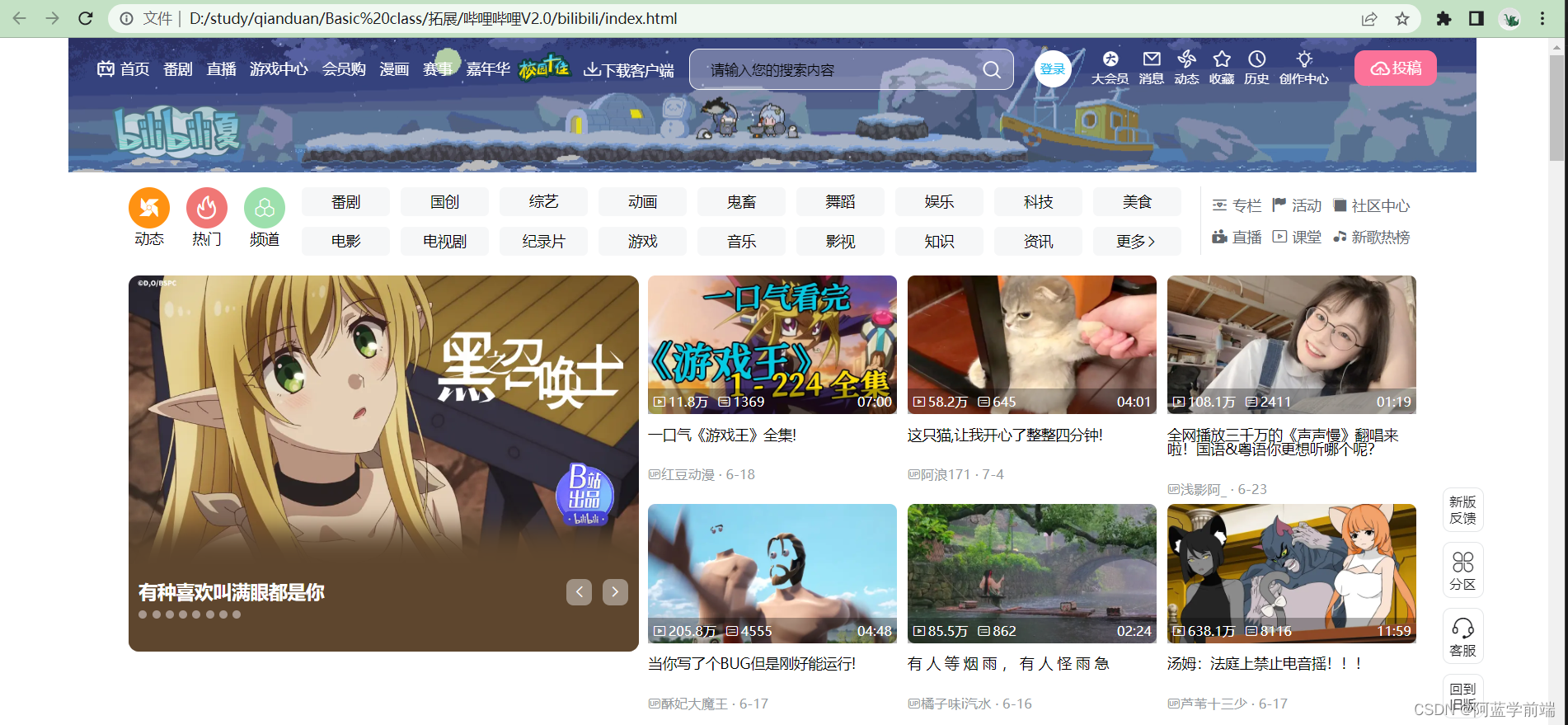
Task: Select the 国创 category
Action: (x=444, y=201)
